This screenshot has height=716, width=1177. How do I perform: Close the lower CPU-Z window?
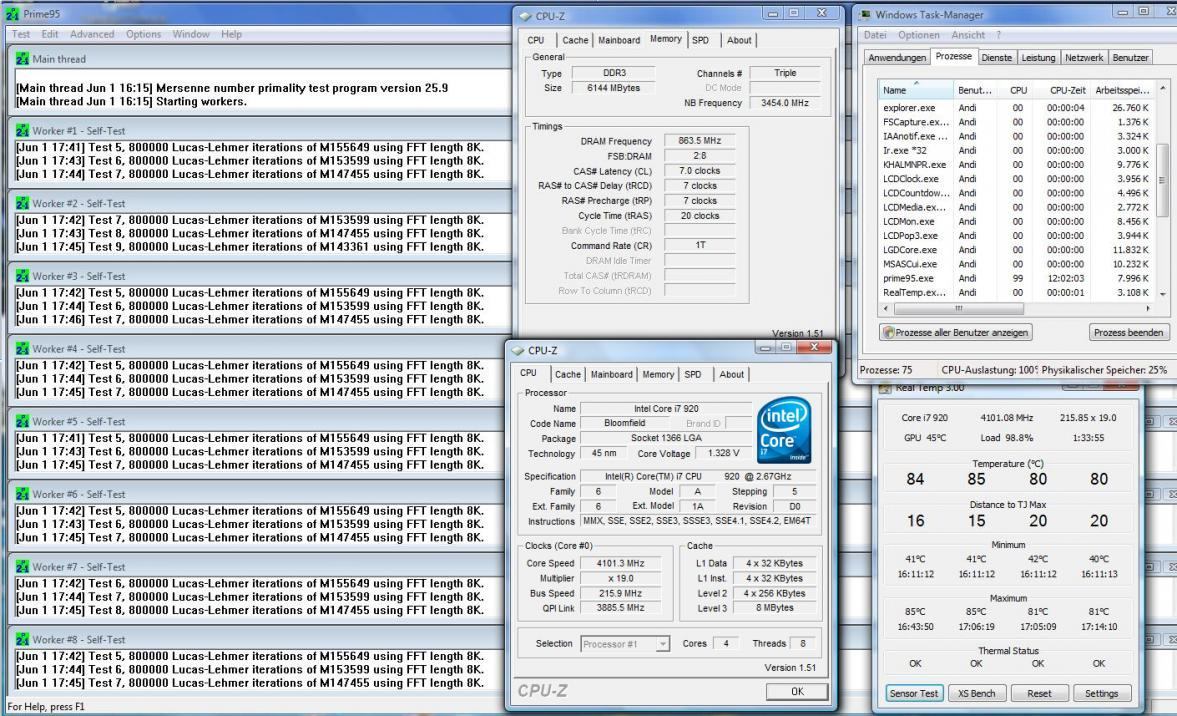(x=814, y=347)
